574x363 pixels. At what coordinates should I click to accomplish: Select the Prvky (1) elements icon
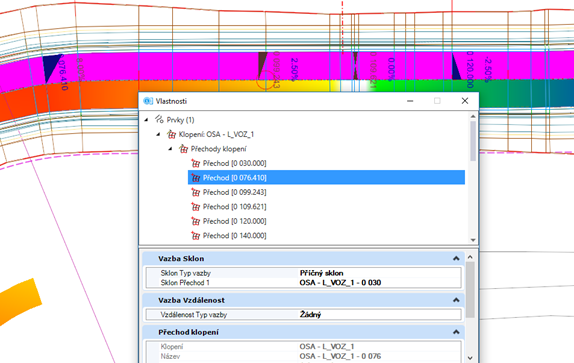tap(159, 119)
